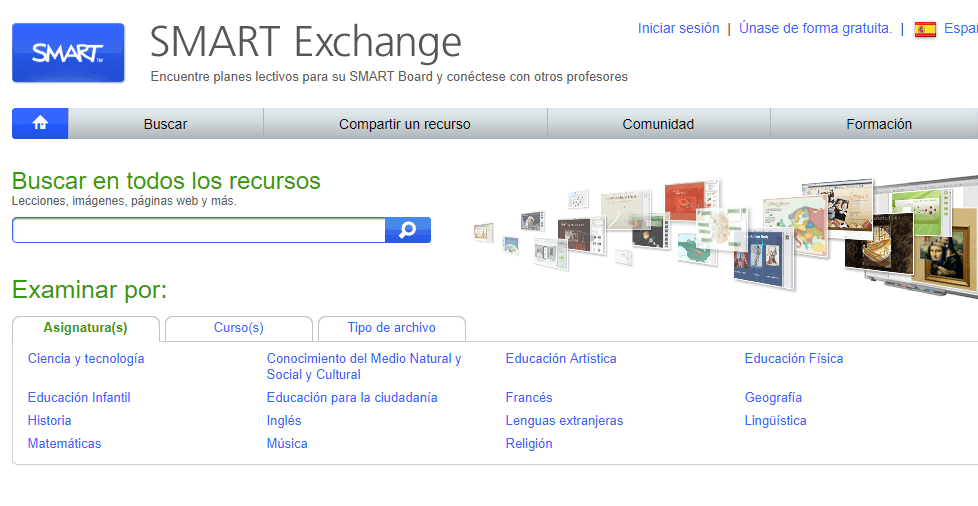Switch to the Asignatura(s) tab
This screenshot has height=506, width=978.
pos(85,328)
